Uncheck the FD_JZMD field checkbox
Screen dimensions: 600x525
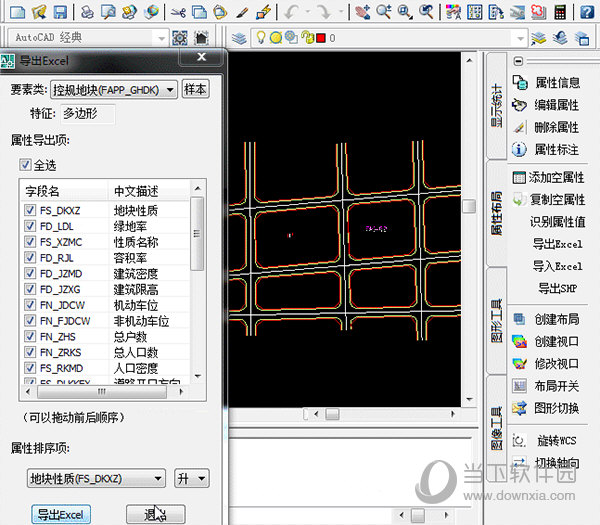tap(30, 273)
